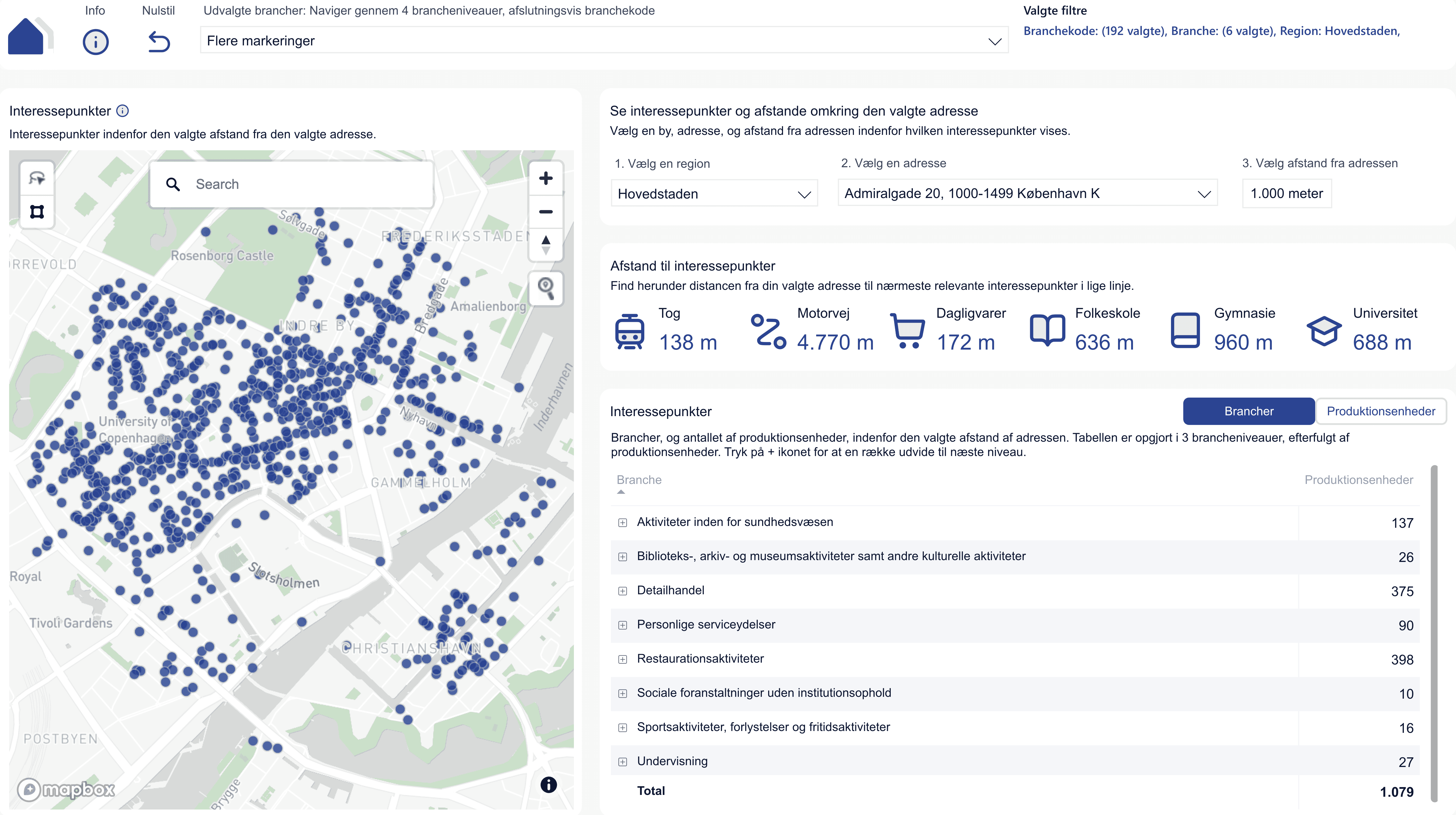Open the Info circle icon

(x=95, y=42)
